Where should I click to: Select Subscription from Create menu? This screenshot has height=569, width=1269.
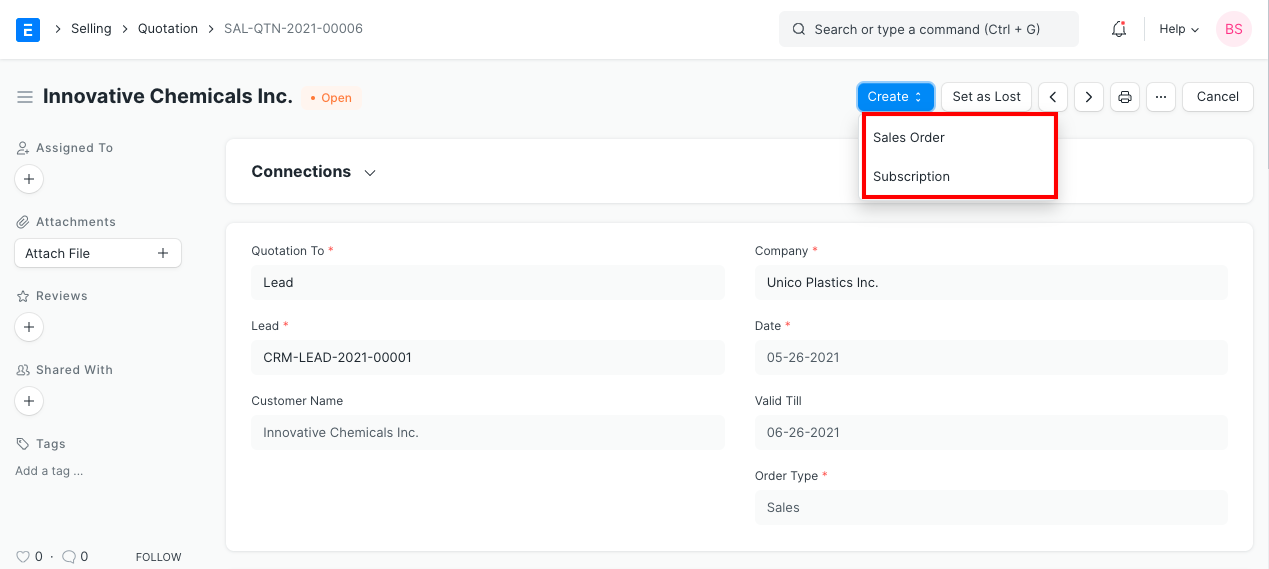911,176
